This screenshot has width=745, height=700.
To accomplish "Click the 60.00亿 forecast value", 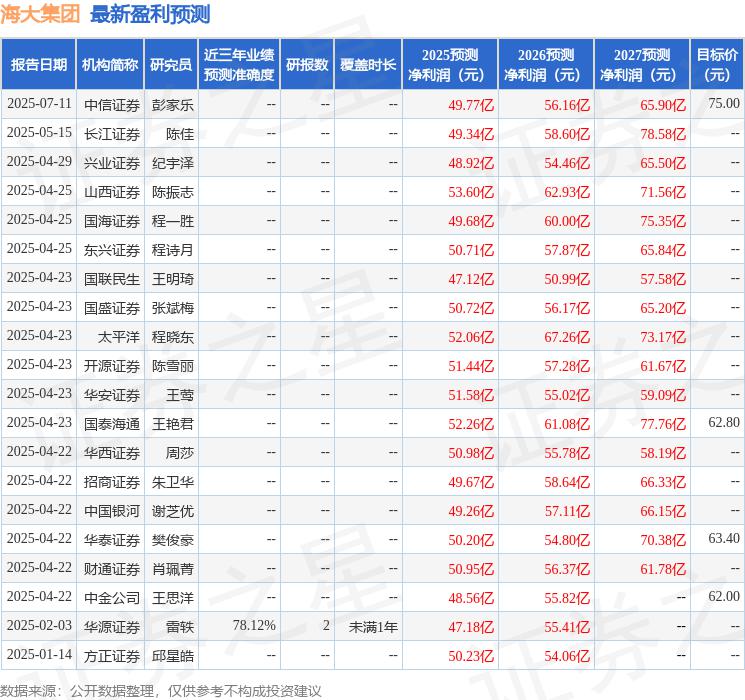I will point(567,221).
